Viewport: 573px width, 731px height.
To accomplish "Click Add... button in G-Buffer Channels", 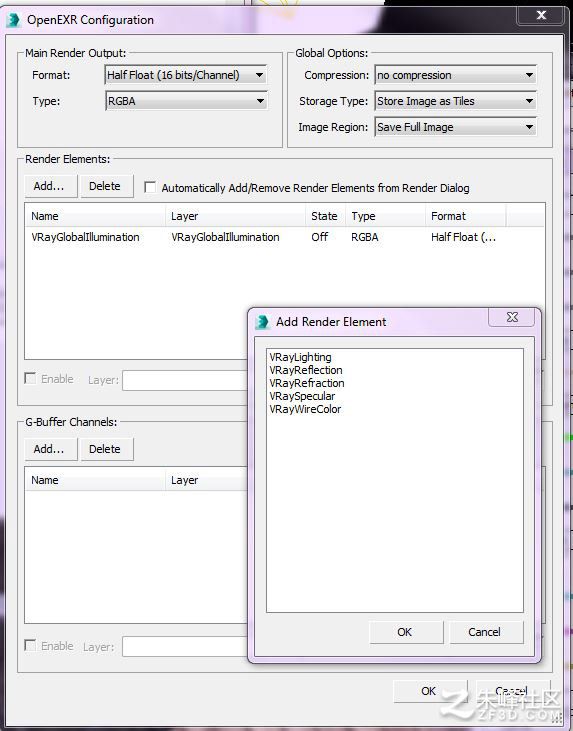I will [x=50, y=449].
